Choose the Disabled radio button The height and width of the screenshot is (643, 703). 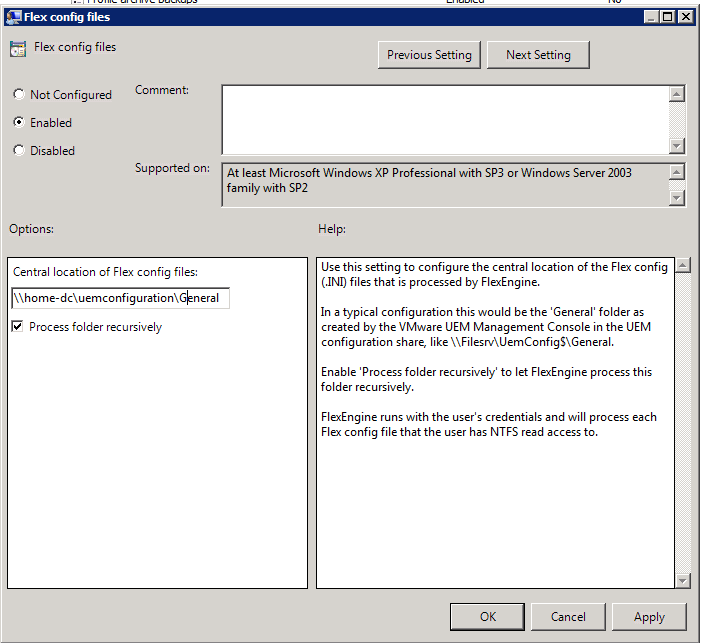click(x=19, y=151)
